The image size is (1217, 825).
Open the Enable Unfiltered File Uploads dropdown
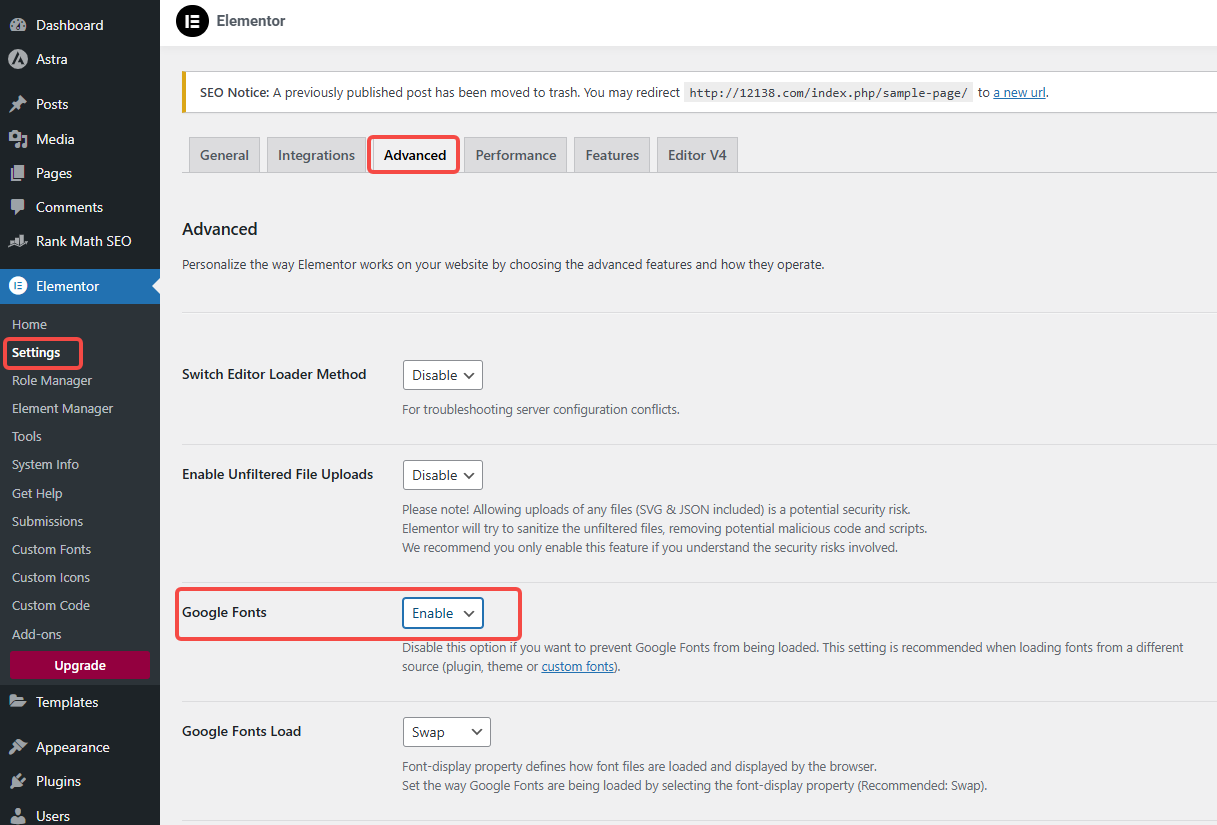click(442, 475)
